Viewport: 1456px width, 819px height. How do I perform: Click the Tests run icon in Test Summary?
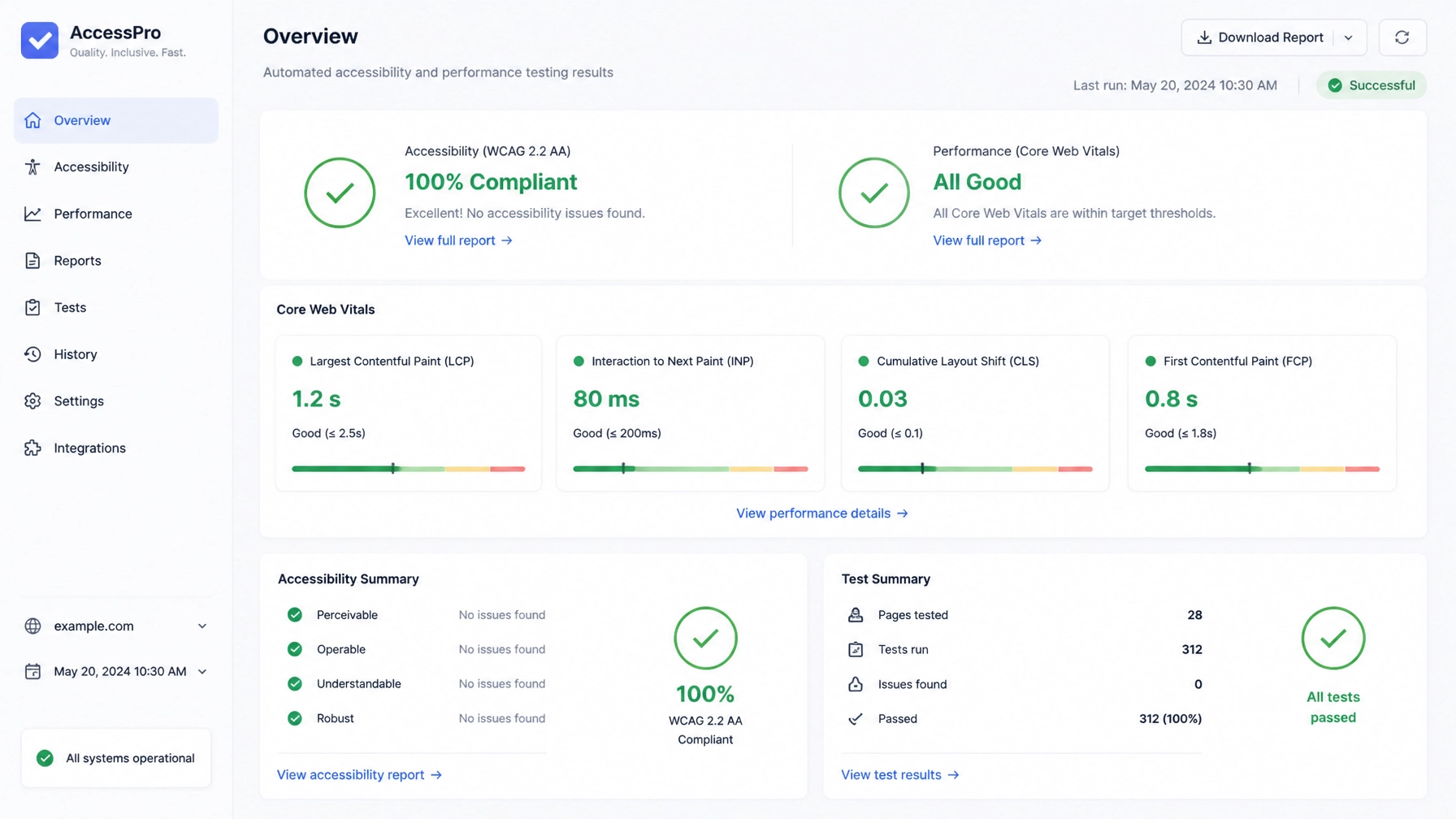(856, 649)
